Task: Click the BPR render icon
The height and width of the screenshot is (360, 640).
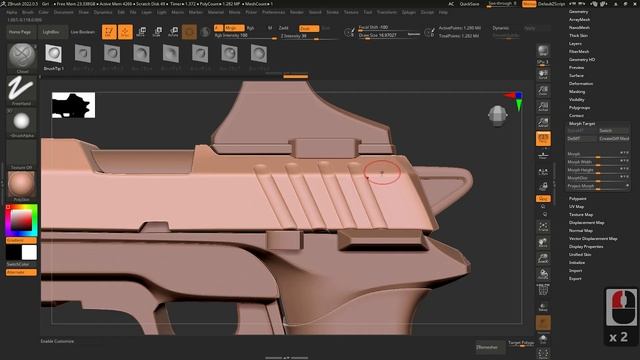Action: (x=543, y=51)
